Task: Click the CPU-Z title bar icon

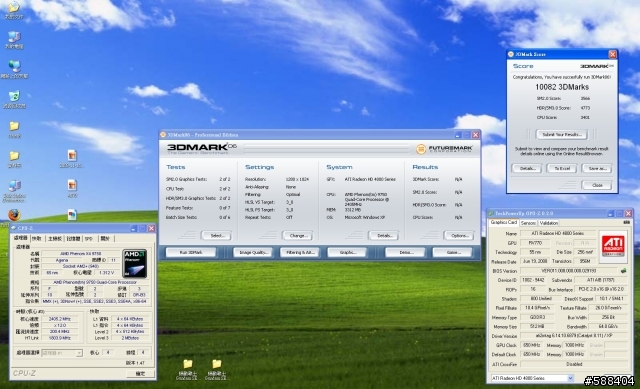Action: pos(14,228)
